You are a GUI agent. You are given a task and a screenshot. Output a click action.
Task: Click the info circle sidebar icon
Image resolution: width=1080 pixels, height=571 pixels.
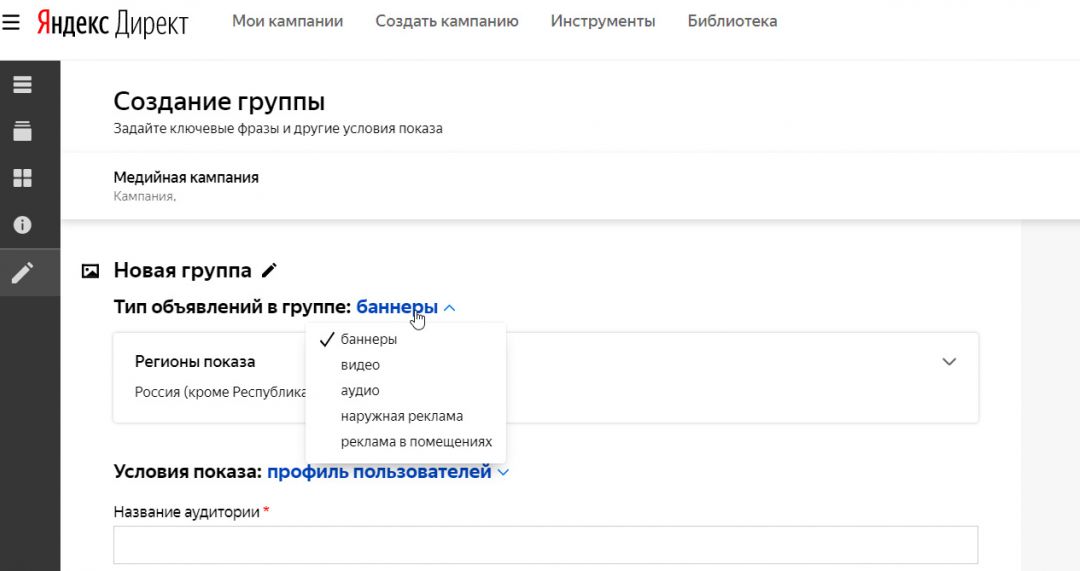pyautogui.click(x=22, y=225)
